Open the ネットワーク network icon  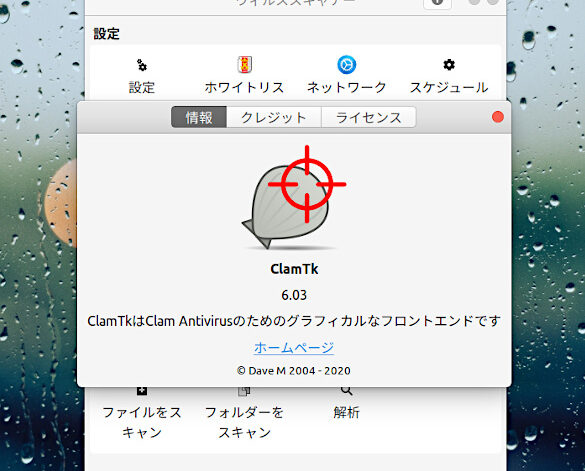(347, 65)
